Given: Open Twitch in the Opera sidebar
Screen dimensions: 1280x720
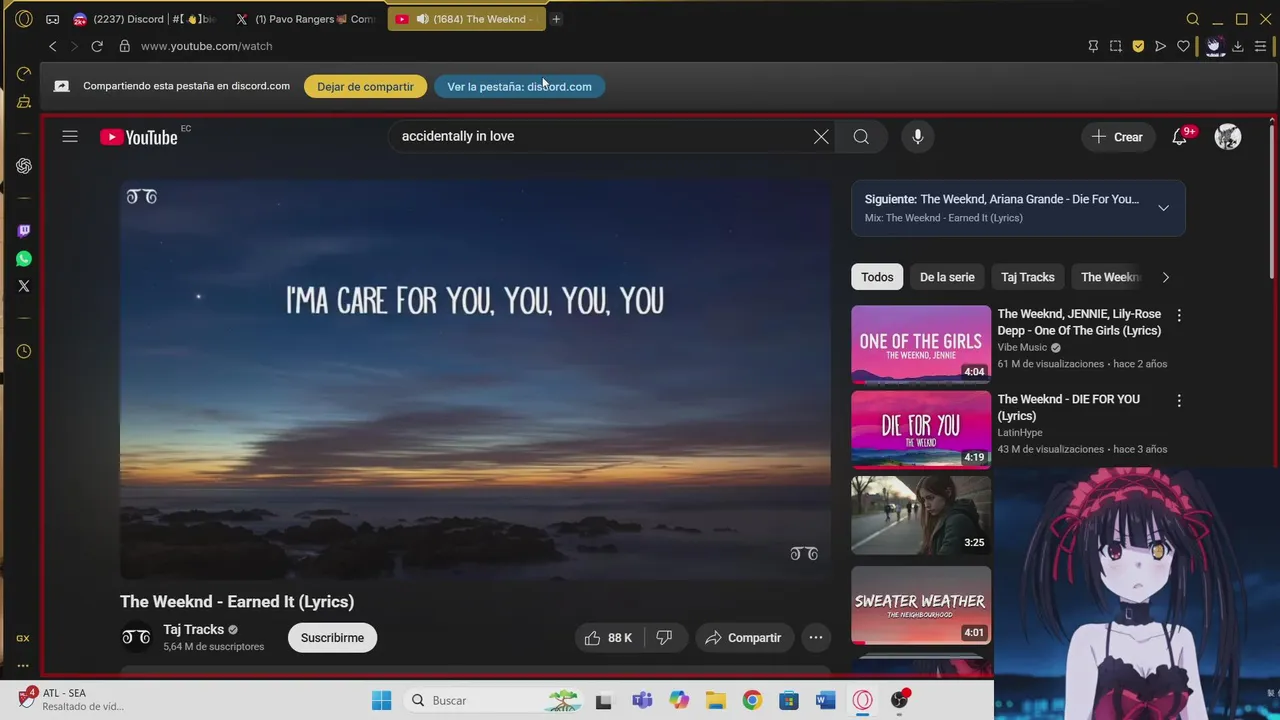Looking at the screenshot, I should [x=24, y=231].
